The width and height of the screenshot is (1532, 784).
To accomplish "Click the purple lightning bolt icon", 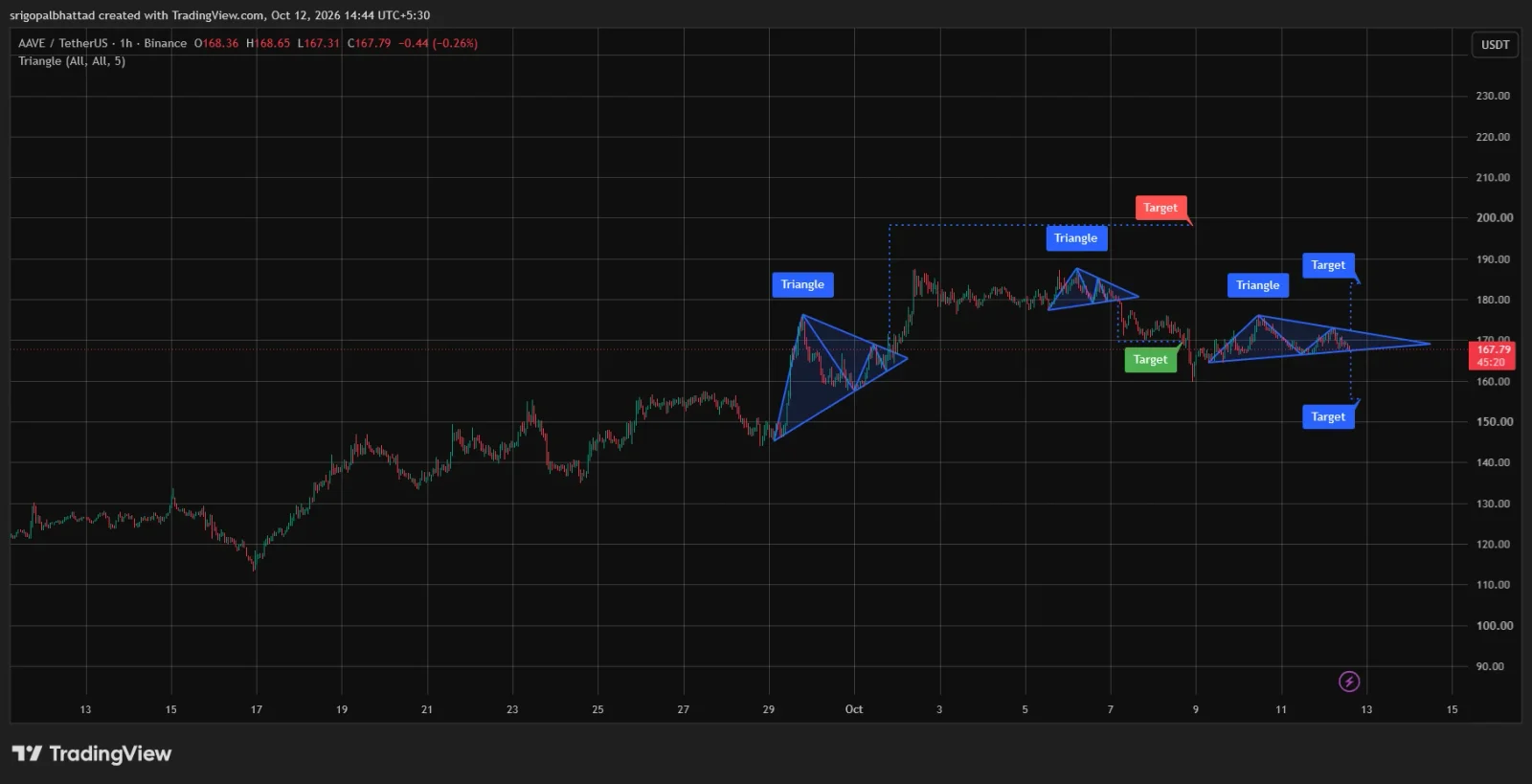I will coord(1348,682).
